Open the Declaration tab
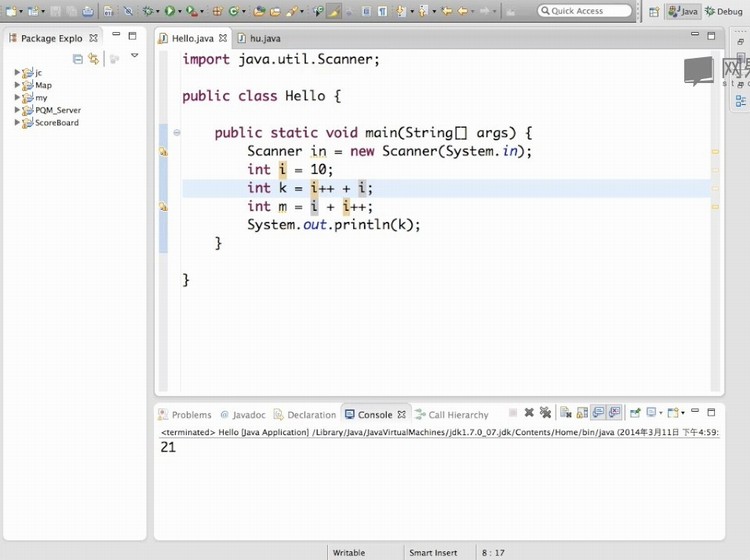750x560 pixels. click(x=305, y=415)
